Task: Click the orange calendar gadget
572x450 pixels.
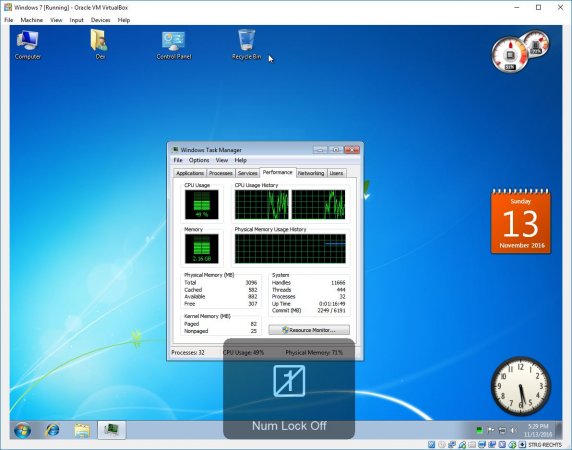Action: coord(521,221)
